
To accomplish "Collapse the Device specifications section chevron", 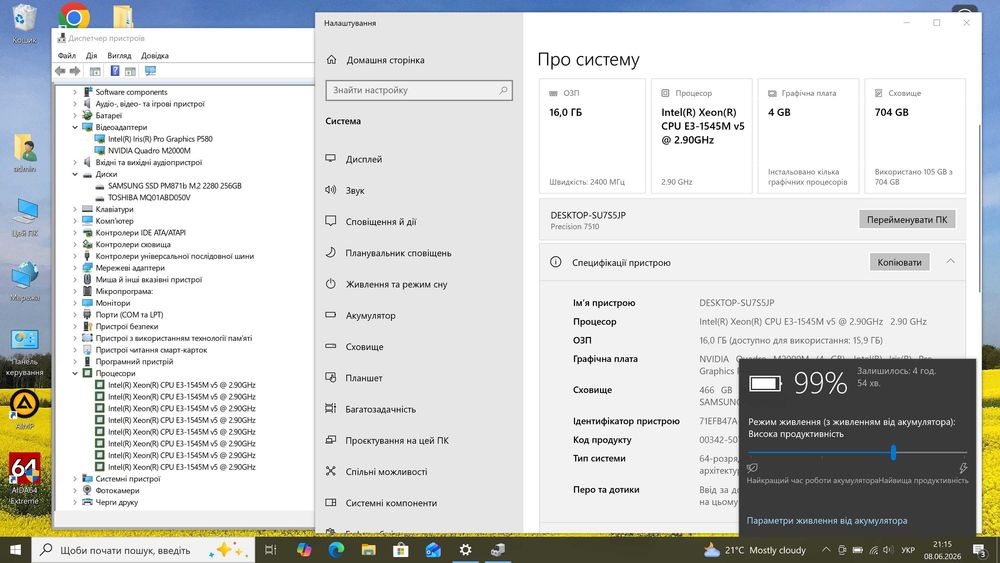I will point(950,261).
